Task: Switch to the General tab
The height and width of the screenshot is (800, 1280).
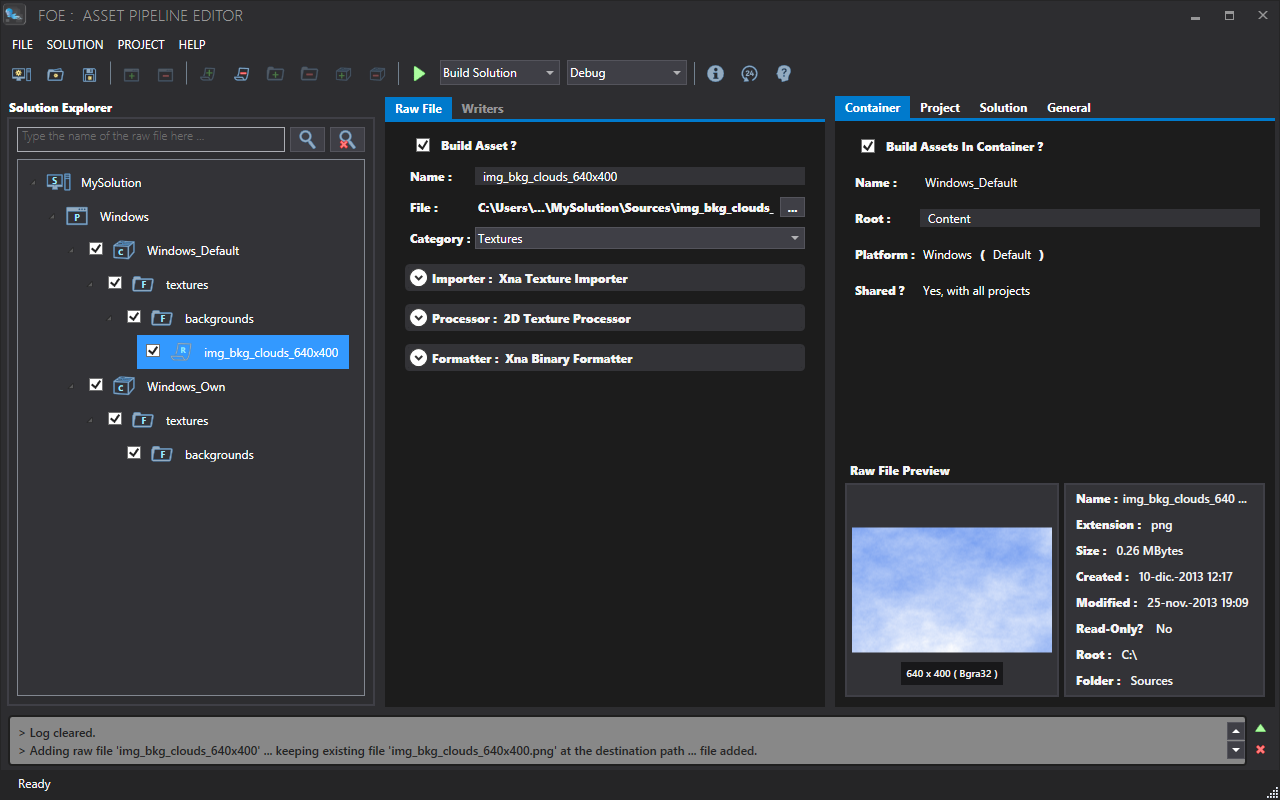Action: [x=1069, y=108]
